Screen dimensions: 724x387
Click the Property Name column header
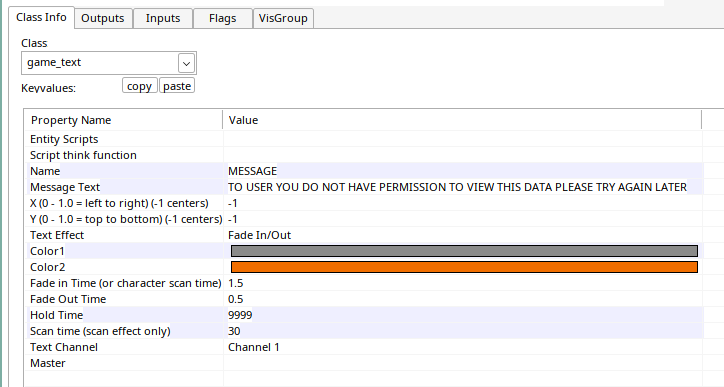pos(124,120)
